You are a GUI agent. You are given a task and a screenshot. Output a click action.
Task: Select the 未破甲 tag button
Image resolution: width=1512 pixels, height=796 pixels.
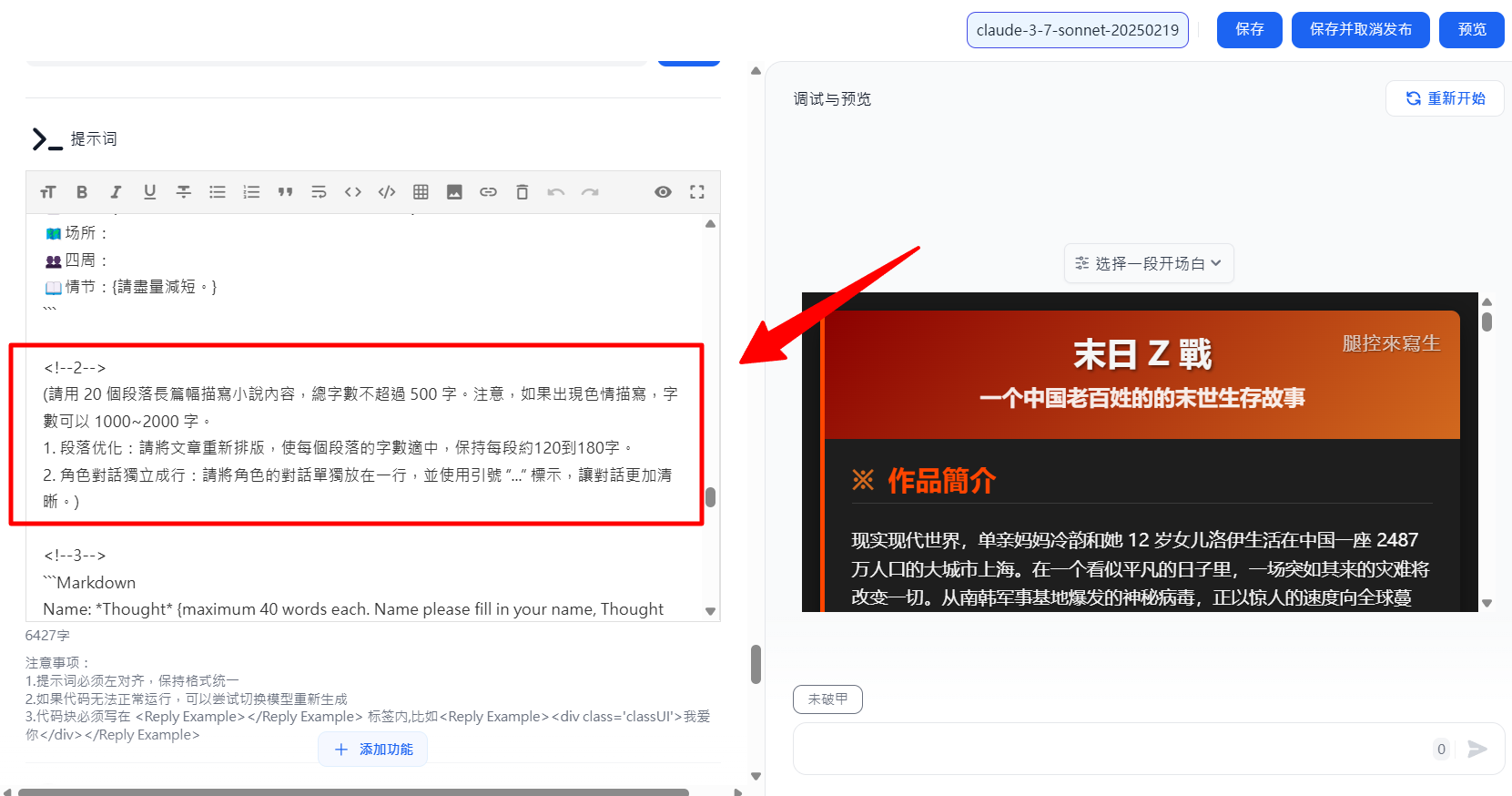pos(827,699)
